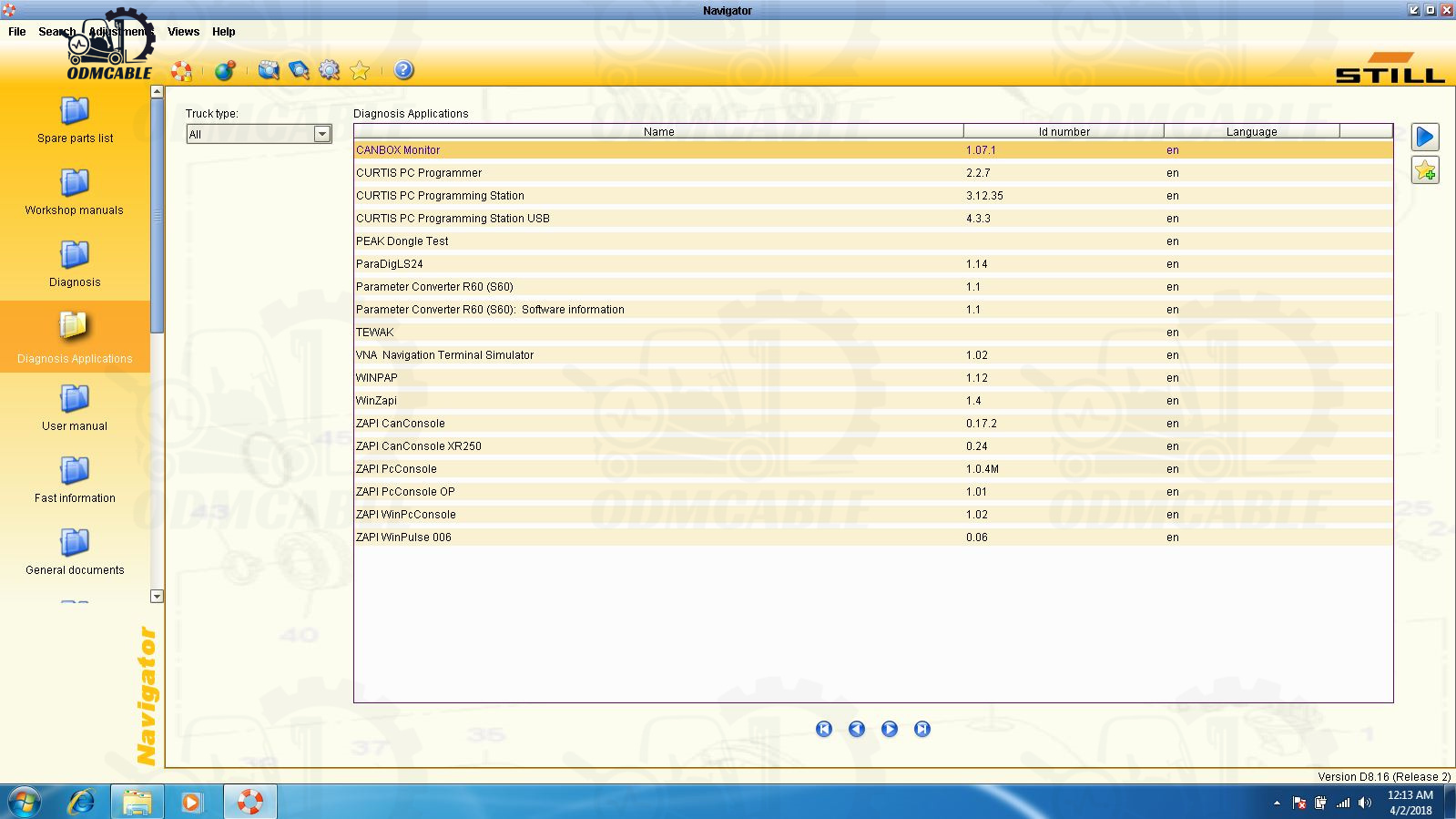Open the Views menu
The width and height of the screenshot is (1456, 819).
tap(183, 31)
